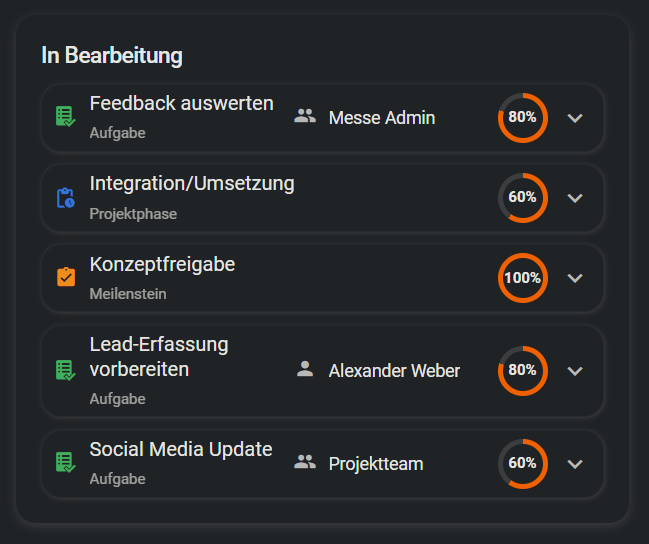Image resolution: width=649 pixels, height=544 pixels.
Task: Click the blue project phase icon for Integration/Umsetzung
Action: [65, 197]
